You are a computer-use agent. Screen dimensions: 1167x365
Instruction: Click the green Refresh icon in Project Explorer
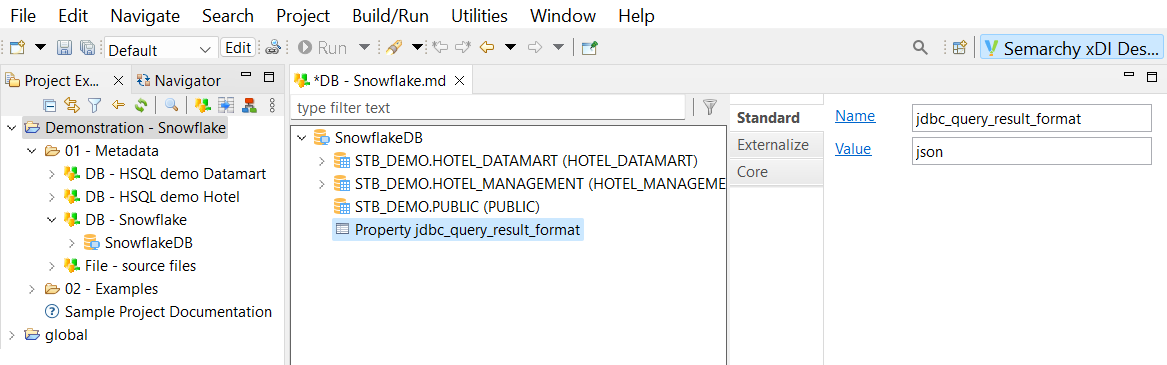(141, 105)
